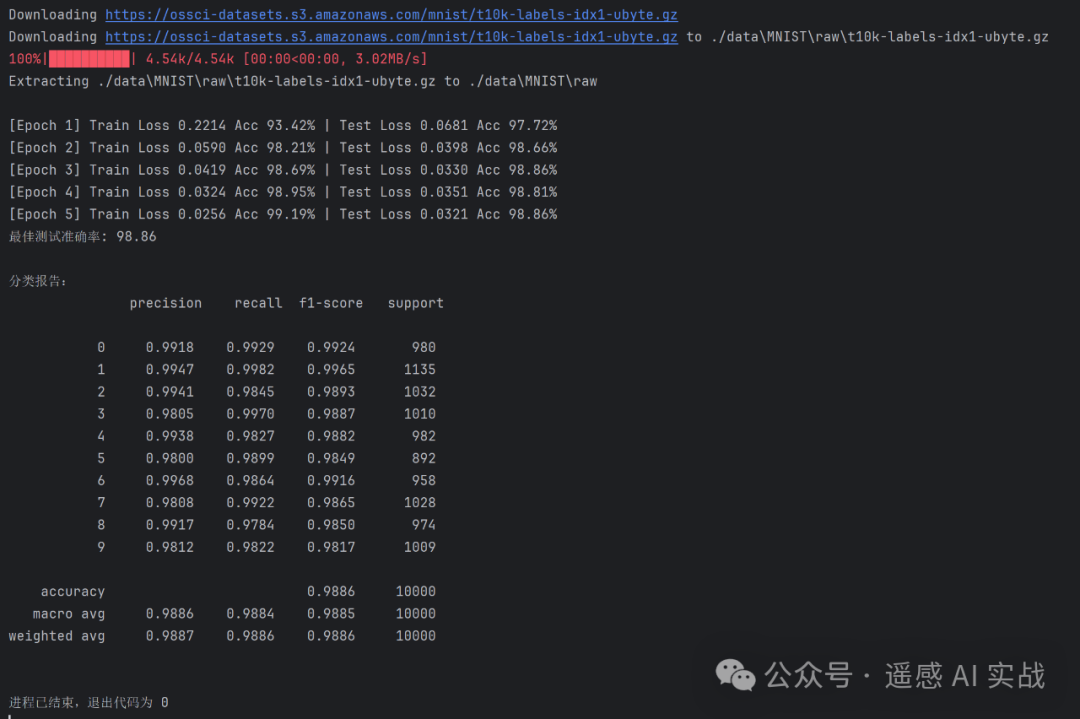
Task: Open the t10k-labels URL followed by 'to ./data\MNIST\raw'
Action: point(391,37)
